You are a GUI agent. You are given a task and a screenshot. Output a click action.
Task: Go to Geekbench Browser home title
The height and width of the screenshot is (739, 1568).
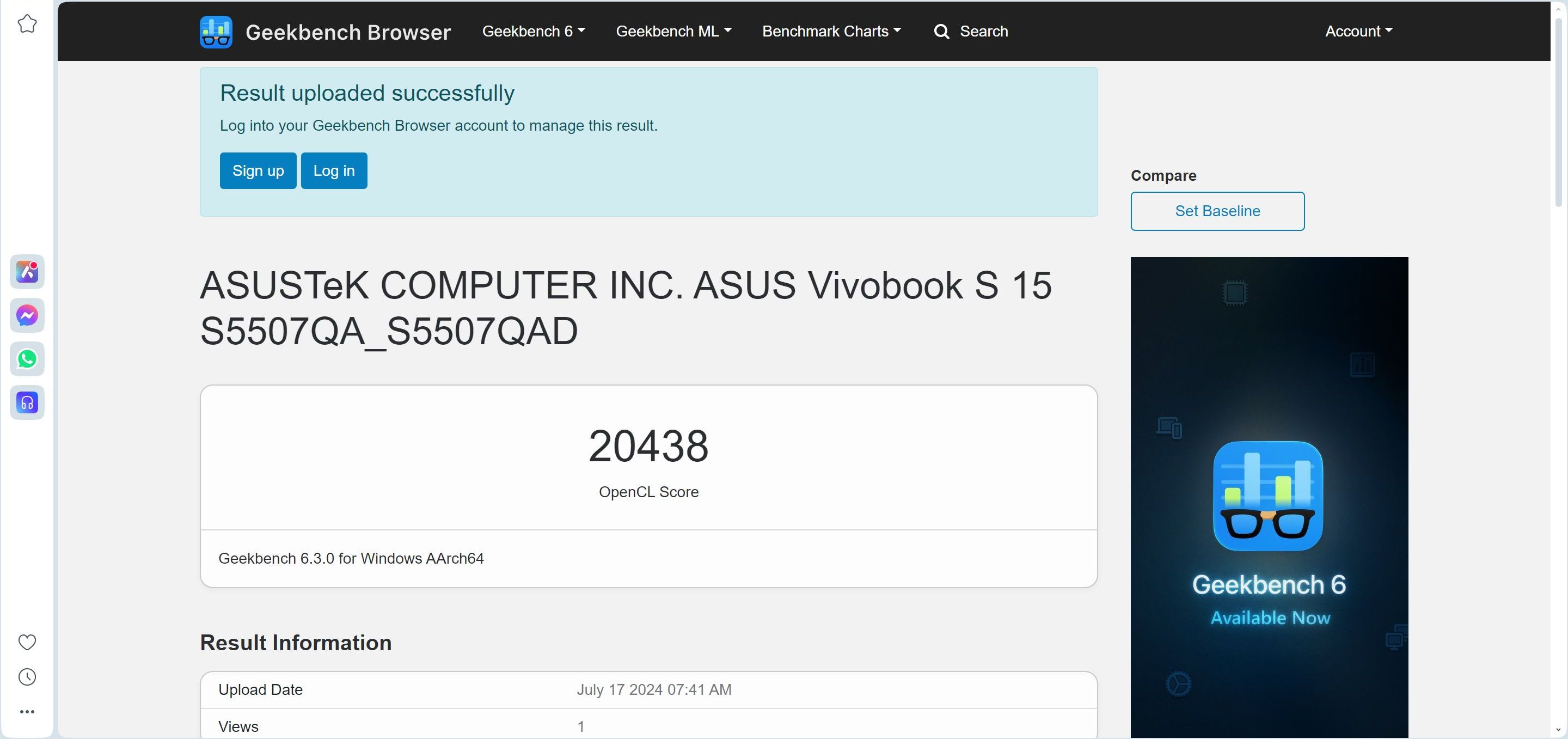[x=347, y=32]
